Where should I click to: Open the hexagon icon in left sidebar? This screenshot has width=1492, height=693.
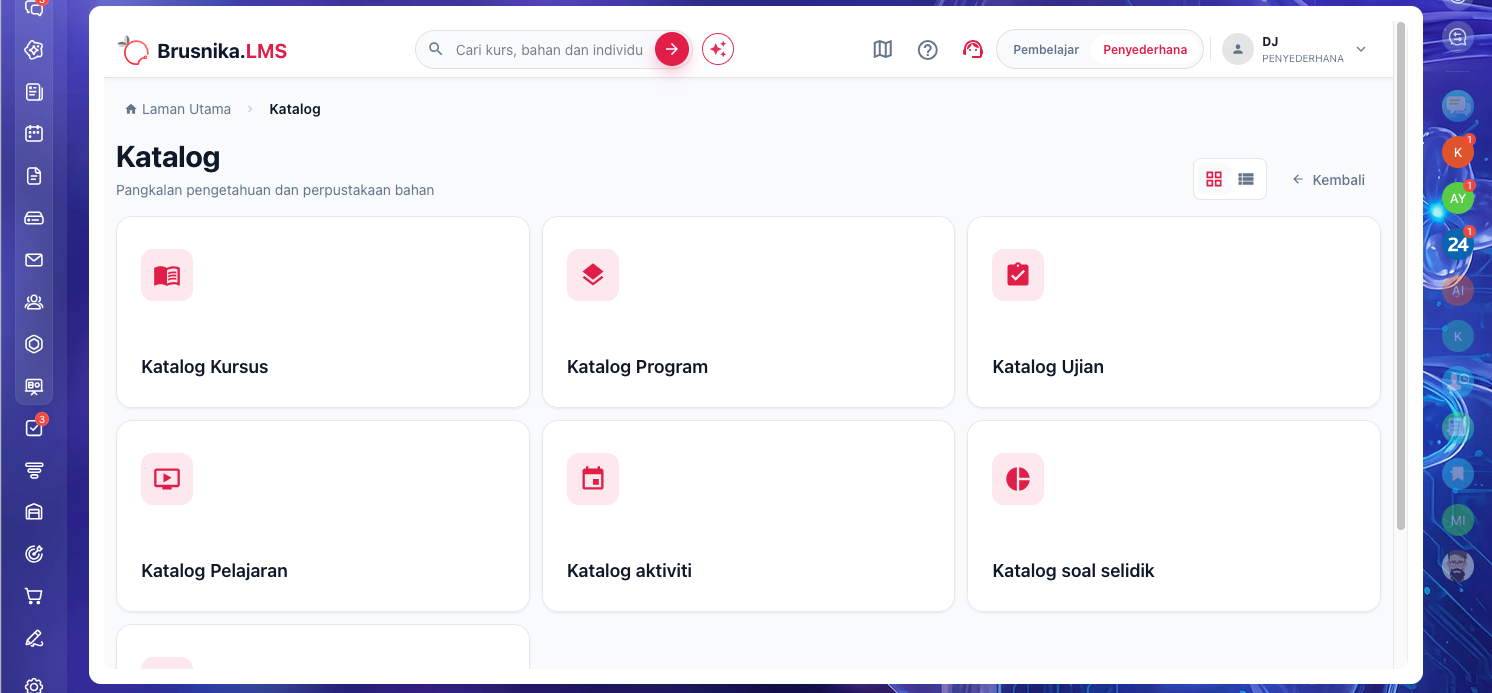tap(34, 344)
